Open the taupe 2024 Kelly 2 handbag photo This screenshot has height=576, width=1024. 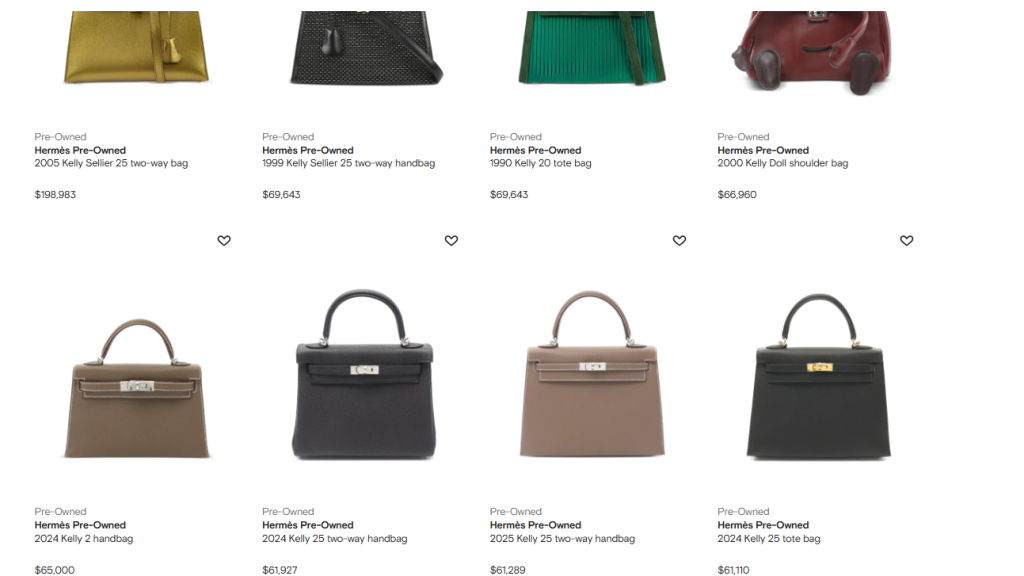tap(136, 388)
